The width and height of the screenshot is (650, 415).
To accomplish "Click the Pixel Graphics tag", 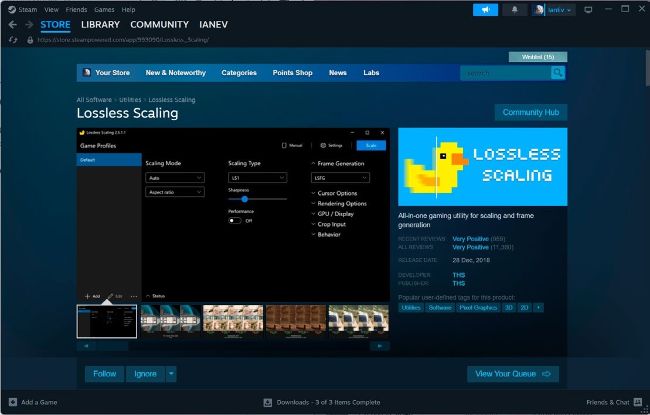I will pos(478,308).
